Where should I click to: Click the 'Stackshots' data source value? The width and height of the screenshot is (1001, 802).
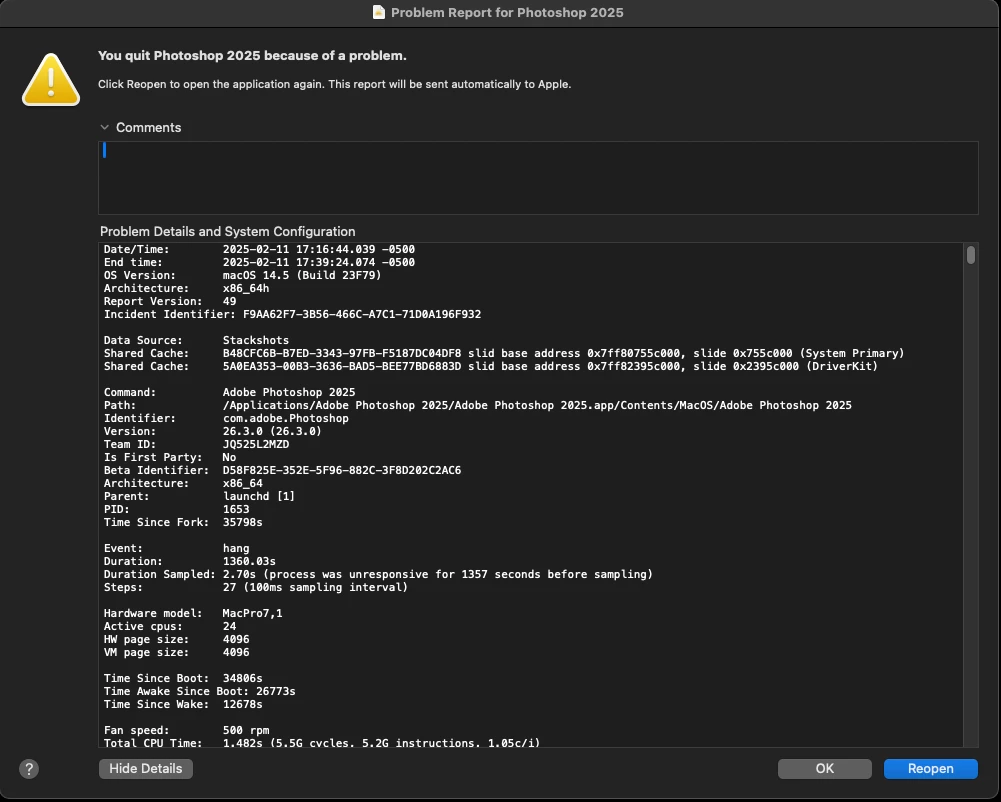tap(255, 340)
